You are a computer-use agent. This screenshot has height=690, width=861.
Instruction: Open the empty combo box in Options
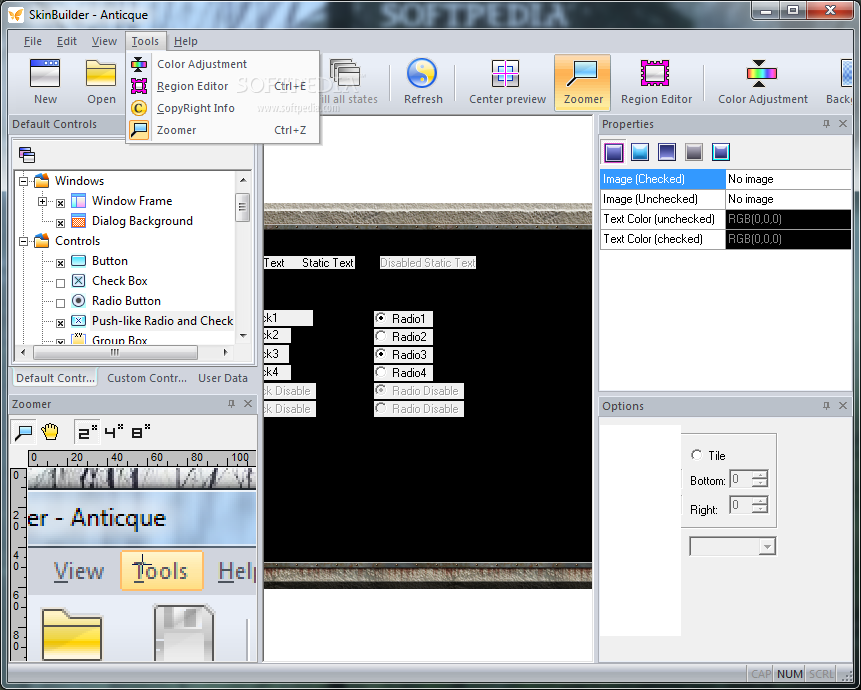[x=733, y=546]
